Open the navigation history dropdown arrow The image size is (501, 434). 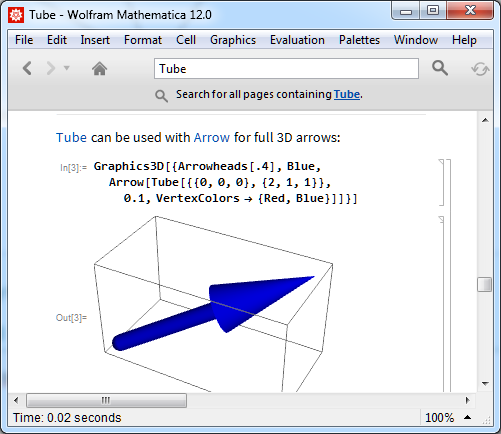pyautogui.click(x=67, y=68)
